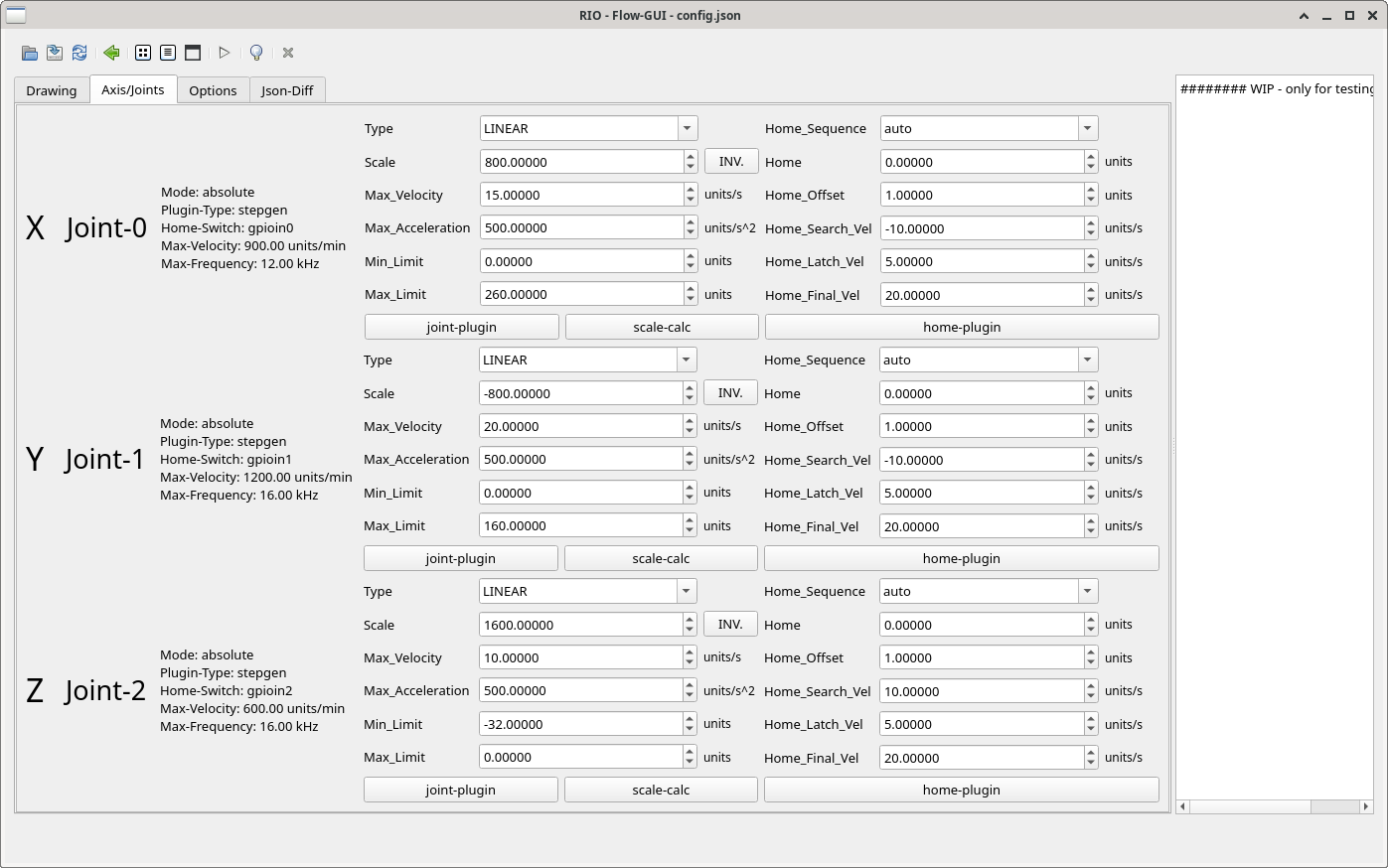This screenshot has height=868, width=1388.
Task: Open the Type dropdown for Joint-0
Action: 588,128
